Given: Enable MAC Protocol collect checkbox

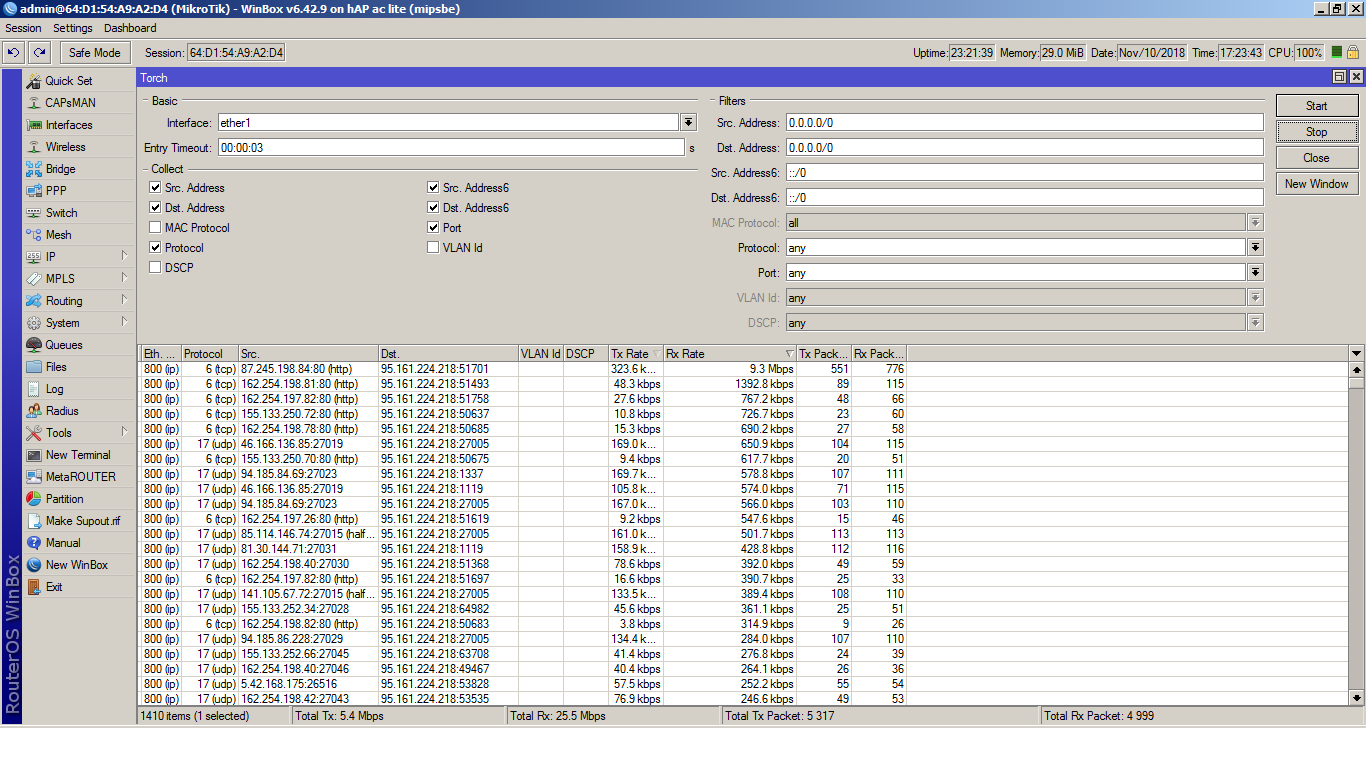Looking at the screenshot, I should [x=155, y=228].
